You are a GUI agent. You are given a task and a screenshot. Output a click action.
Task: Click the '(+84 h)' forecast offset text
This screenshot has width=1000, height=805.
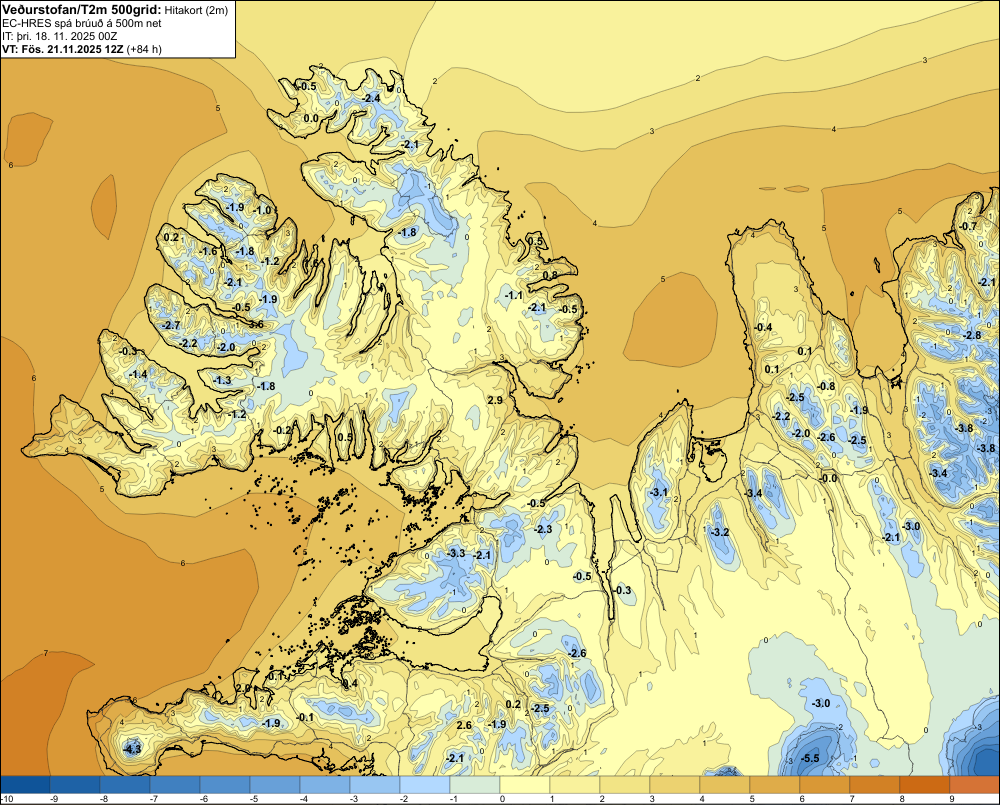[145, 49]
